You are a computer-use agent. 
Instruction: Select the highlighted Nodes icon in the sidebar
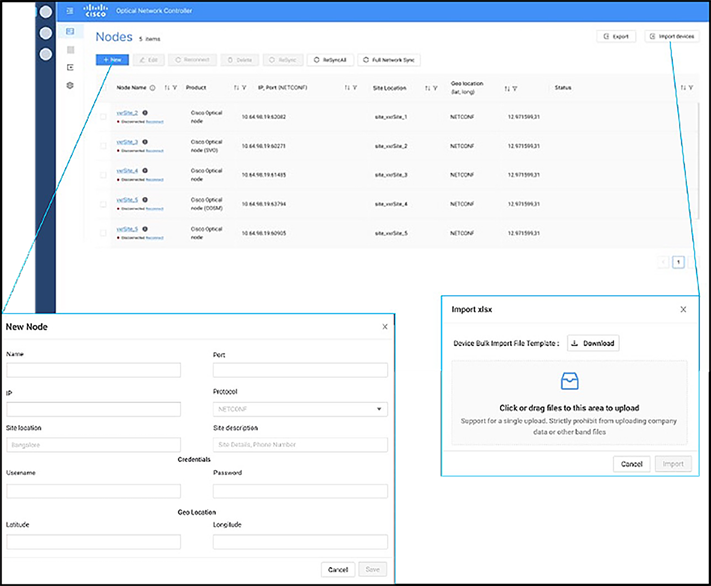[x=70, y=31]
